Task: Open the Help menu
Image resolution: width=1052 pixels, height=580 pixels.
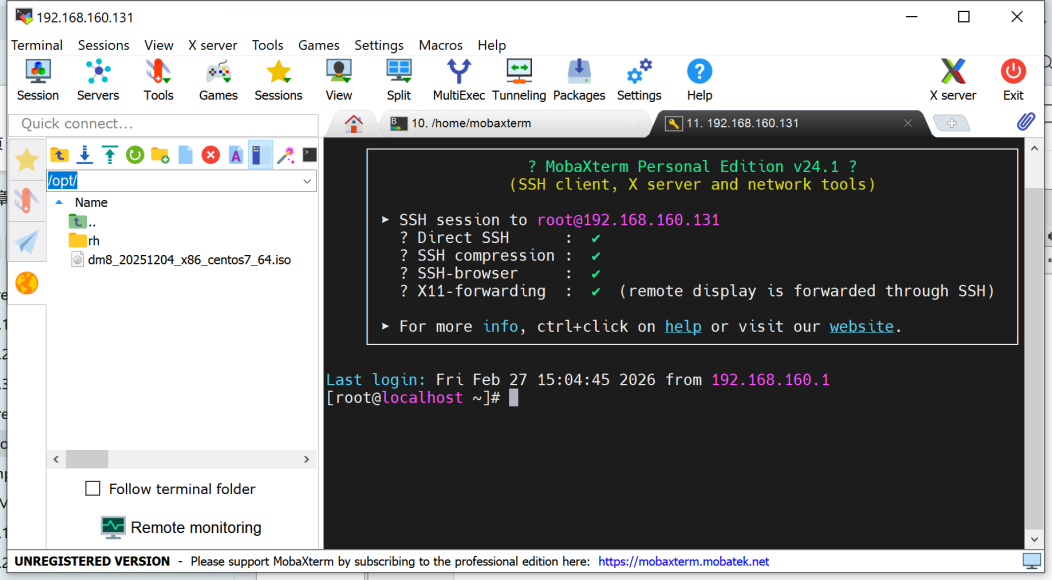Action: [492, 45]
